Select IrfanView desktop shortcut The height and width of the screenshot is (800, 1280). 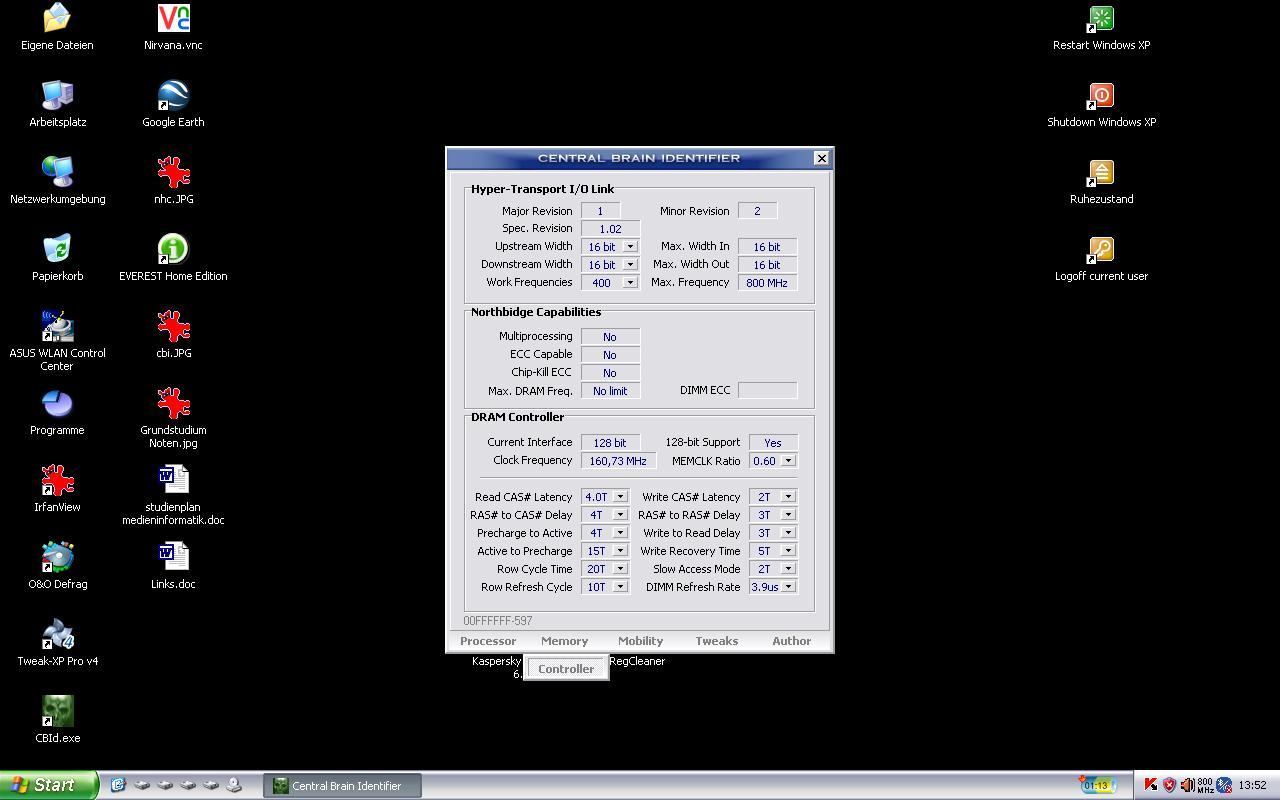57,489
